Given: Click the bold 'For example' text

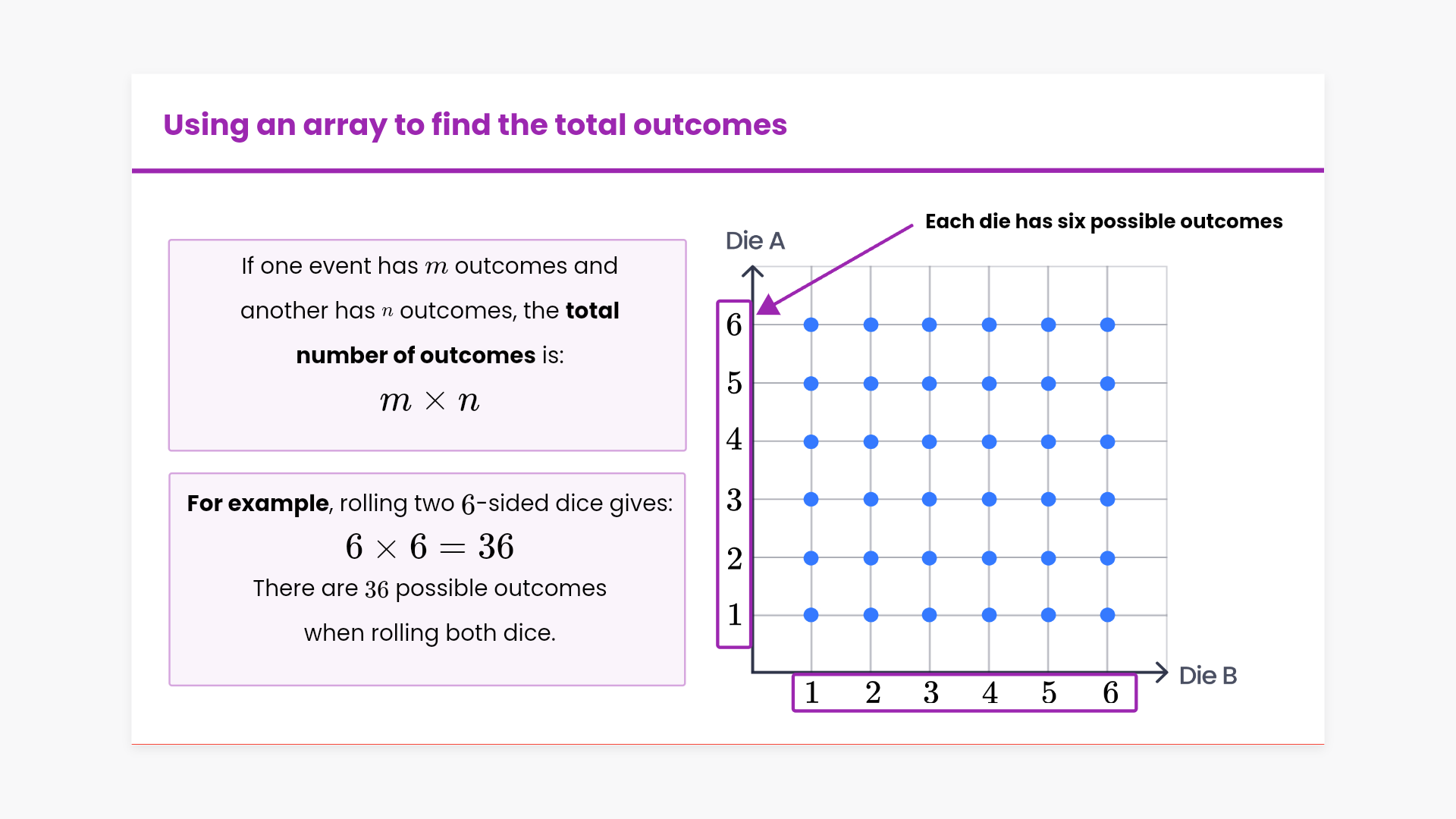Looking at the screenshot, I should 258,504.
